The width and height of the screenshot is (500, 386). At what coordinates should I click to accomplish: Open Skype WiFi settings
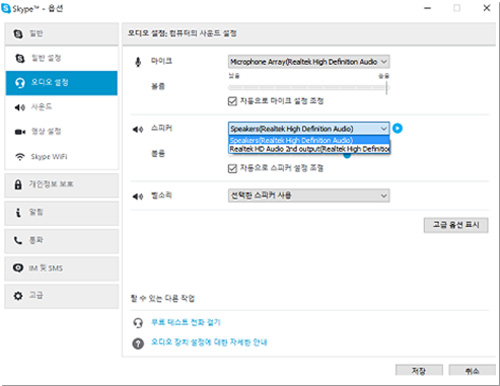pyautogui.click(x=62, y=157)
